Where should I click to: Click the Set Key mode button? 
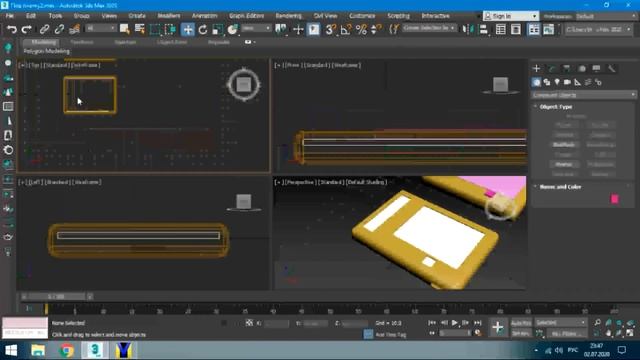coord(521,333)
